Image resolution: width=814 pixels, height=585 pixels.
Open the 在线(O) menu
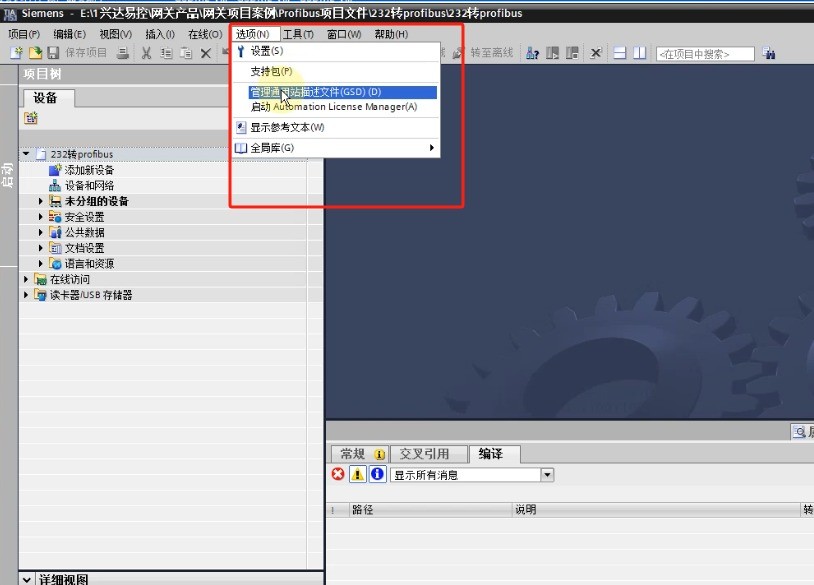[205, 34]
